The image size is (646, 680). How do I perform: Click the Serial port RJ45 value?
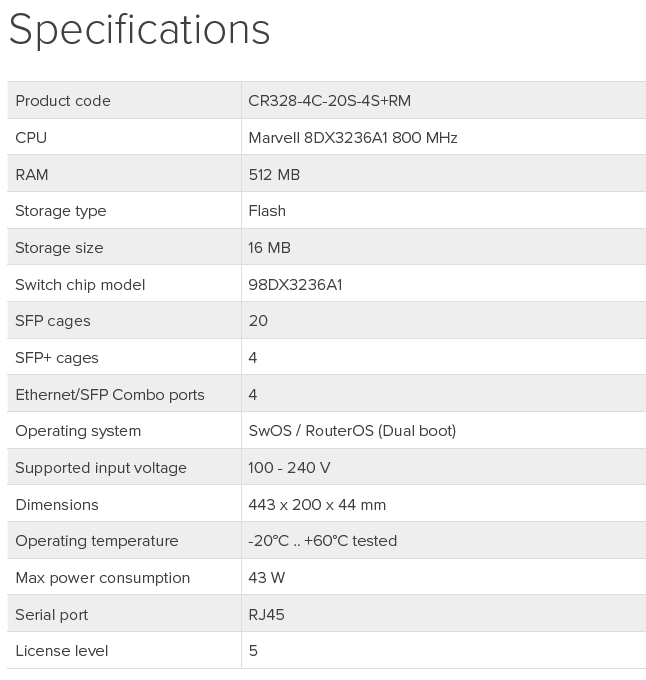[266, 615]
